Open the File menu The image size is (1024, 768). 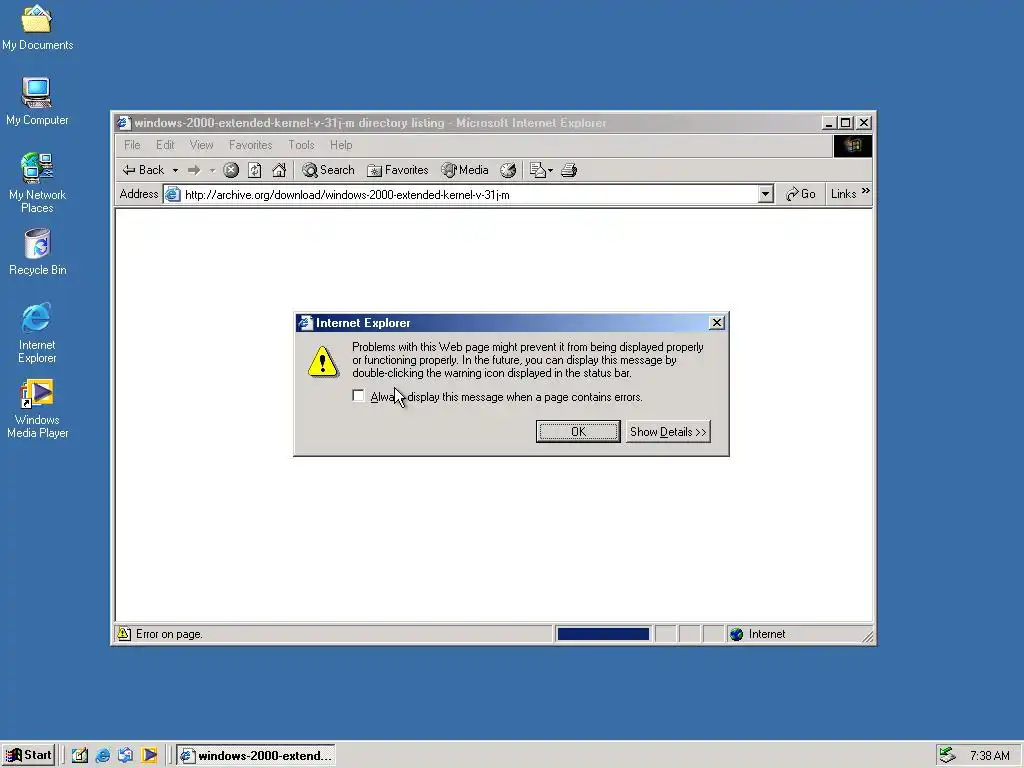coord(132,145)
